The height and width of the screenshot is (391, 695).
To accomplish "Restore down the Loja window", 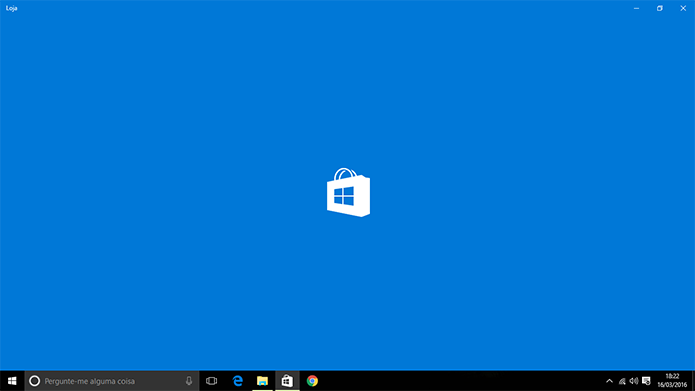I will coord(660,8).
